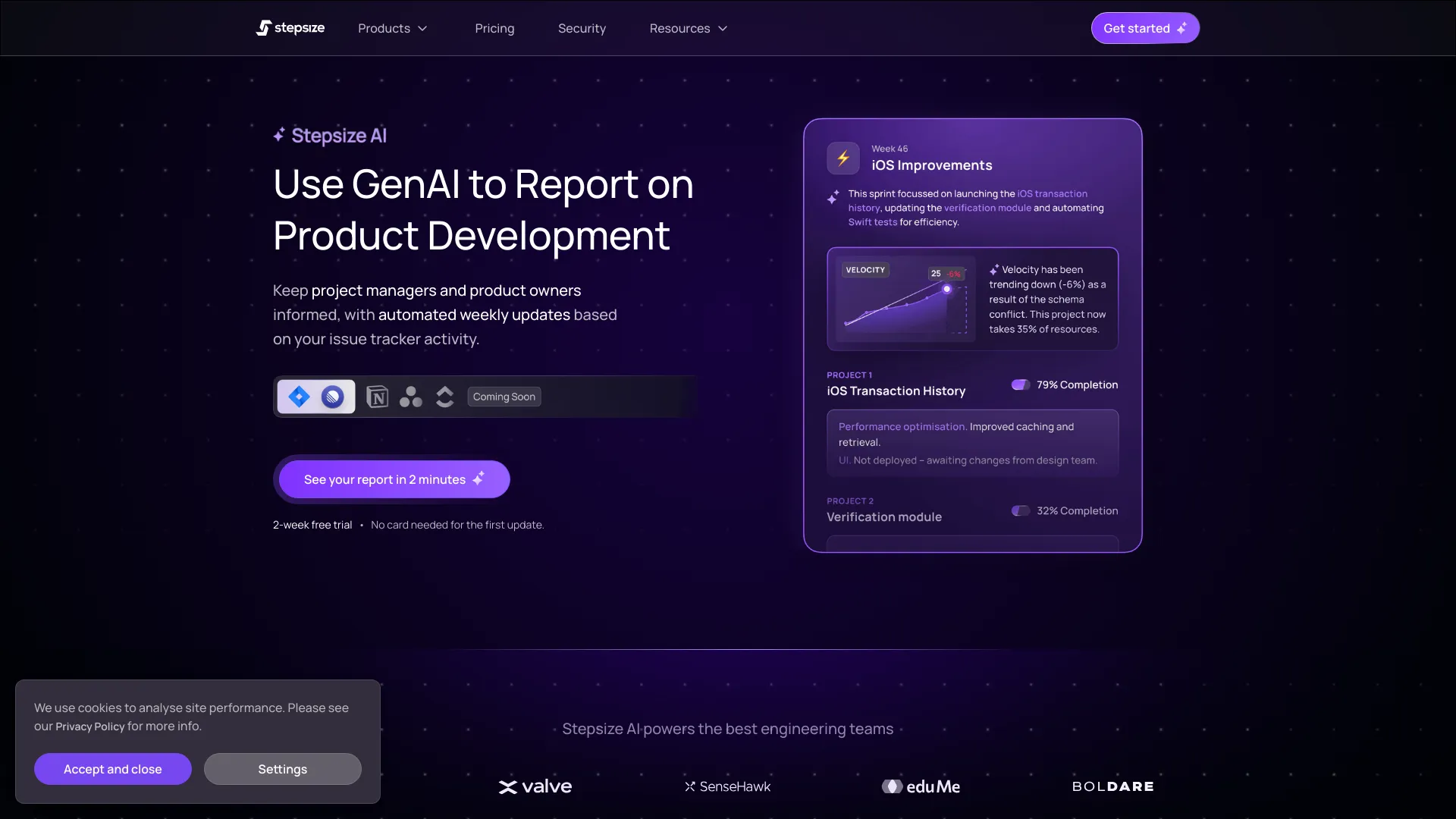Toggle the 32% Completion switch

(x=1020, y=511)
